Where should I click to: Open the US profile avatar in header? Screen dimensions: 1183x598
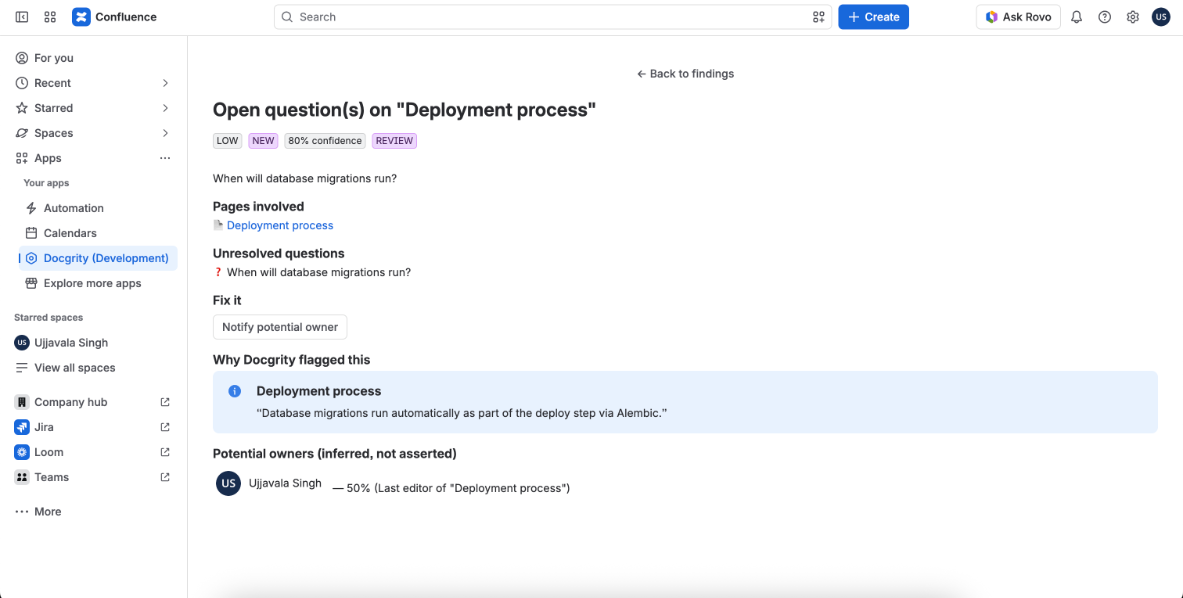pos(1160,17)
